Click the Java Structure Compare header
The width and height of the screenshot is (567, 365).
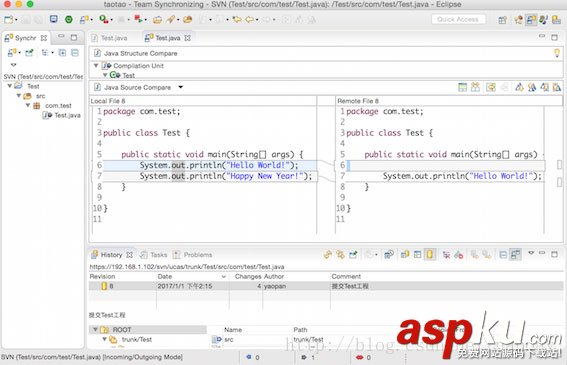(x=141, y=53)
